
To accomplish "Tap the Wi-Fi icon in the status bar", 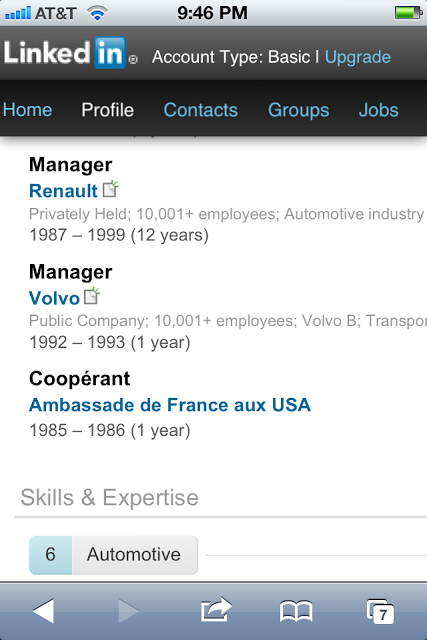I will pyautogui.click(x=97, y=13).
